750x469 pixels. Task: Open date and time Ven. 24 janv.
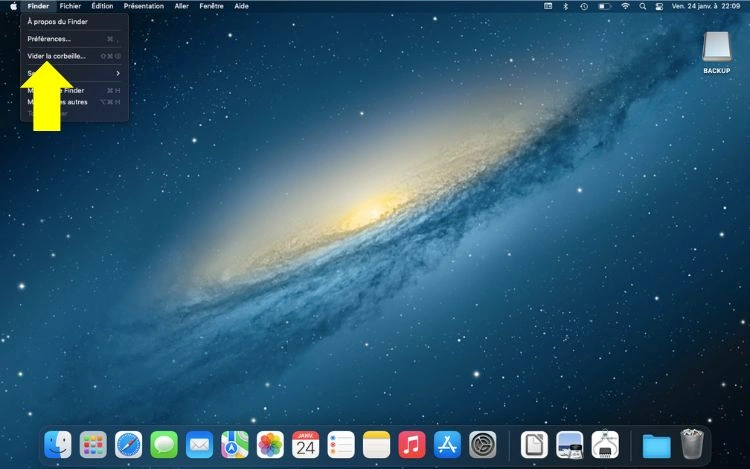coord(706,6)
